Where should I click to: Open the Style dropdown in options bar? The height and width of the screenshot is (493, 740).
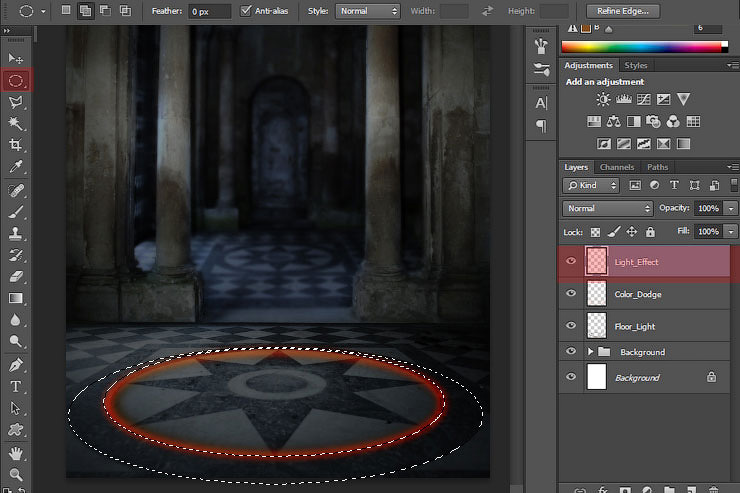coord(367,11)
